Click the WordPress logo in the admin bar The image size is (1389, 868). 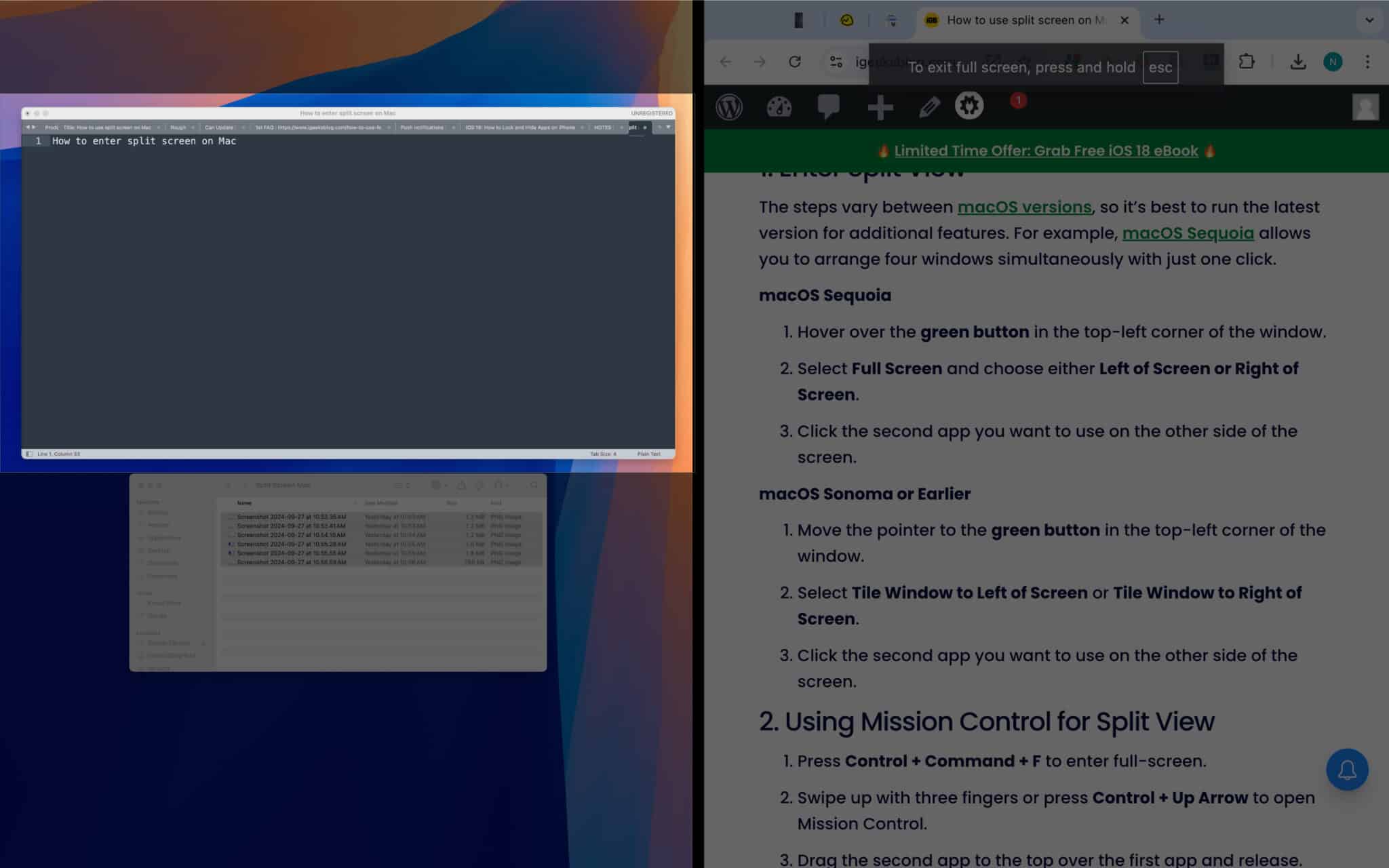click(x=730, y=106)
